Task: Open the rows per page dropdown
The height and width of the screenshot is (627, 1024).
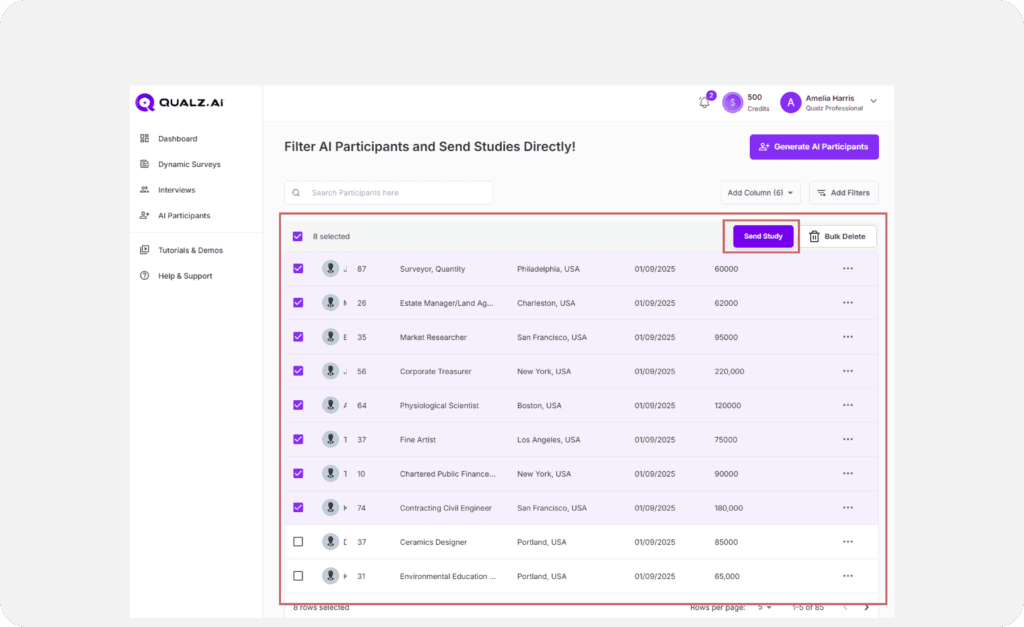Action: (762, 607)
